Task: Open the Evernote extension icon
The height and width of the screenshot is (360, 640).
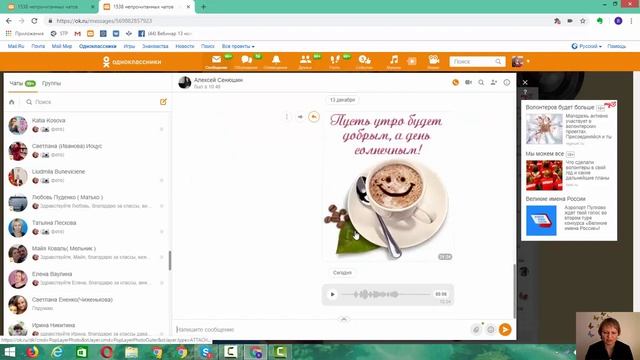Action: coord(600,21)
